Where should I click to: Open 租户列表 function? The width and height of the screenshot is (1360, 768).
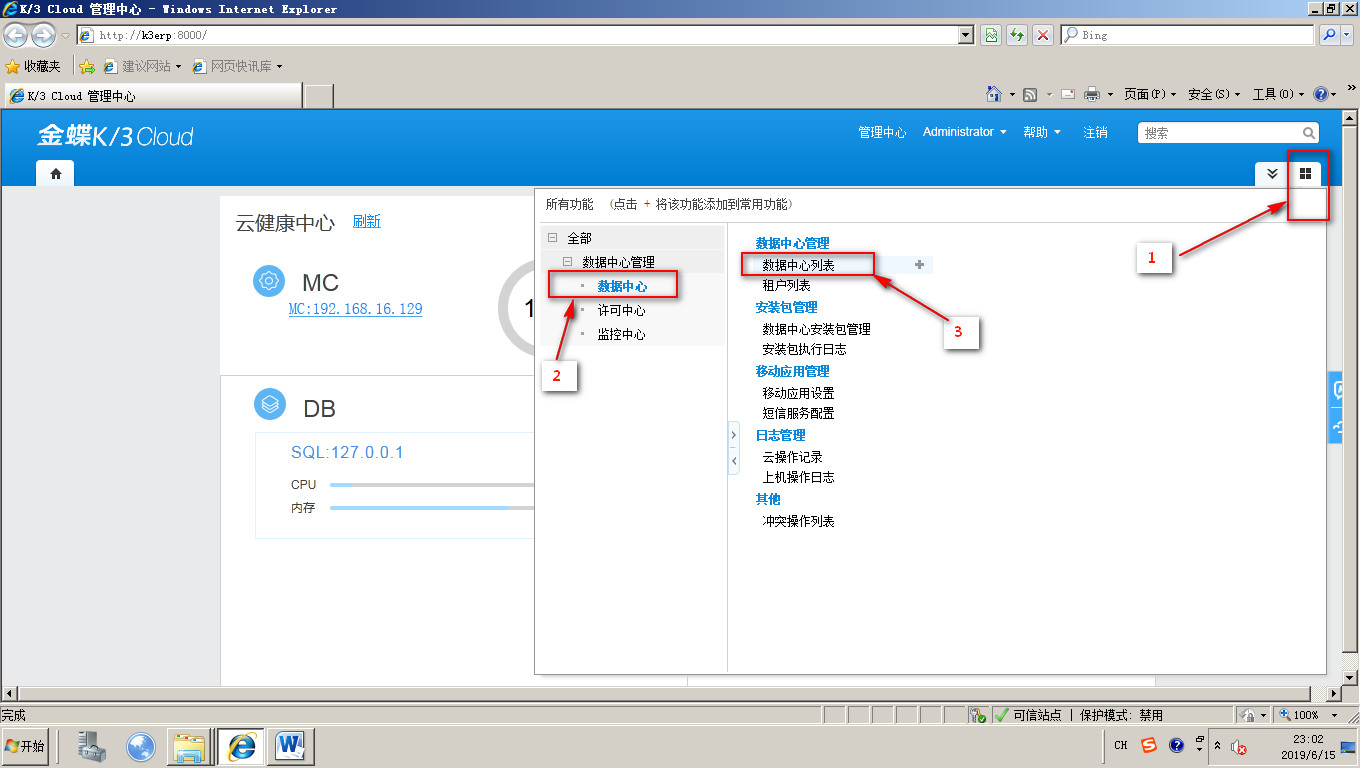(x=786, y=285)
